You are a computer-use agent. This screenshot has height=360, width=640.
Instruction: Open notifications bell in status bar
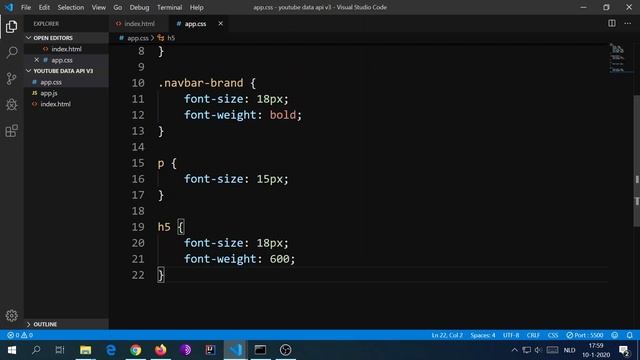(629, 335)
